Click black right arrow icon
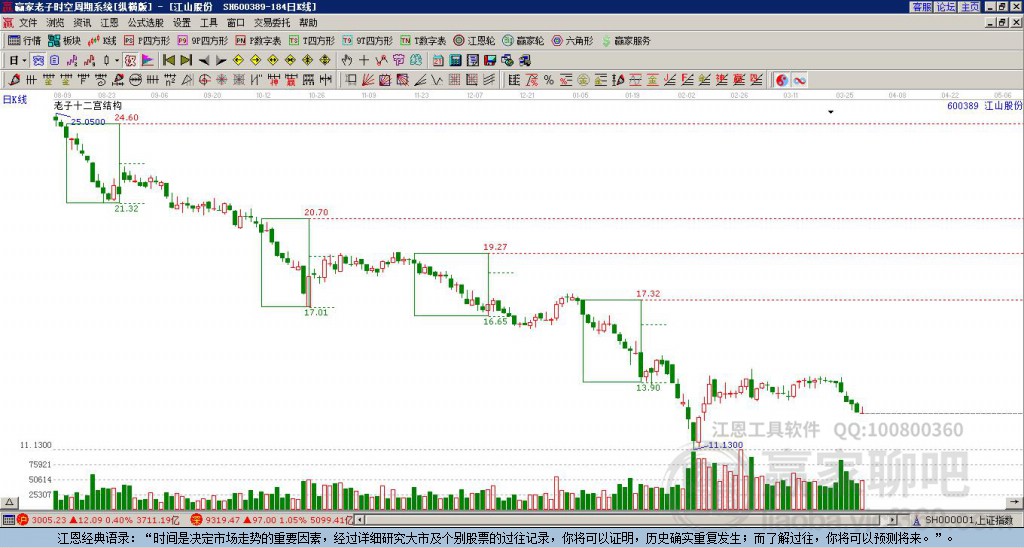 pos(221,61)
